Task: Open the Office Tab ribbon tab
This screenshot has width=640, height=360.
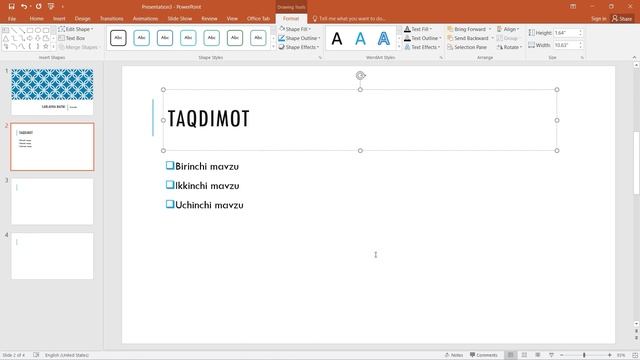Action: [x=258, y=18]
